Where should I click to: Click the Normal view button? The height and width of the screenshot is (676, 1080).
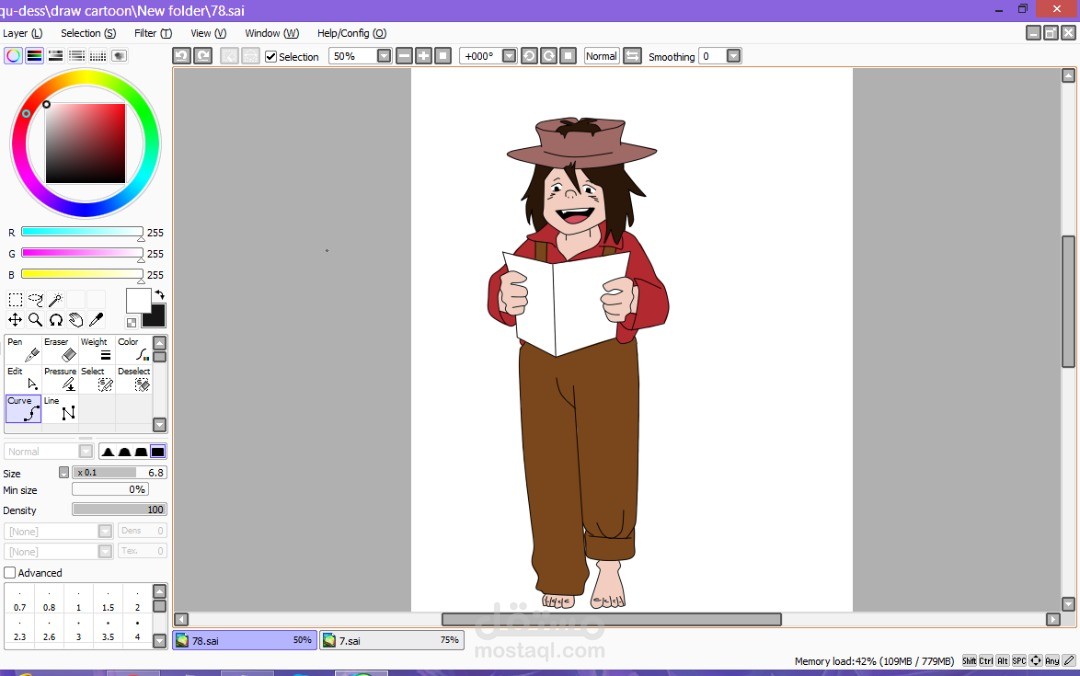coord(601,56)
